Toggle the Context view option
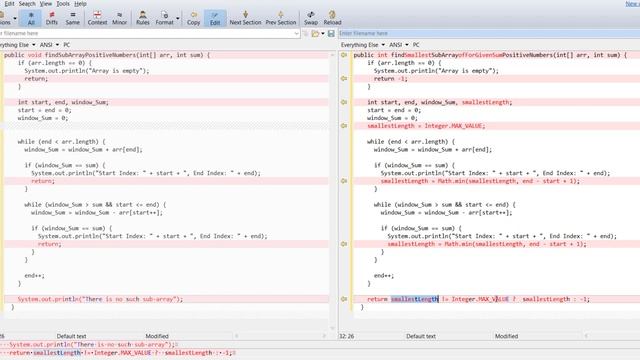The width and height of the screenshot is (640, 360). pos(97,18)
